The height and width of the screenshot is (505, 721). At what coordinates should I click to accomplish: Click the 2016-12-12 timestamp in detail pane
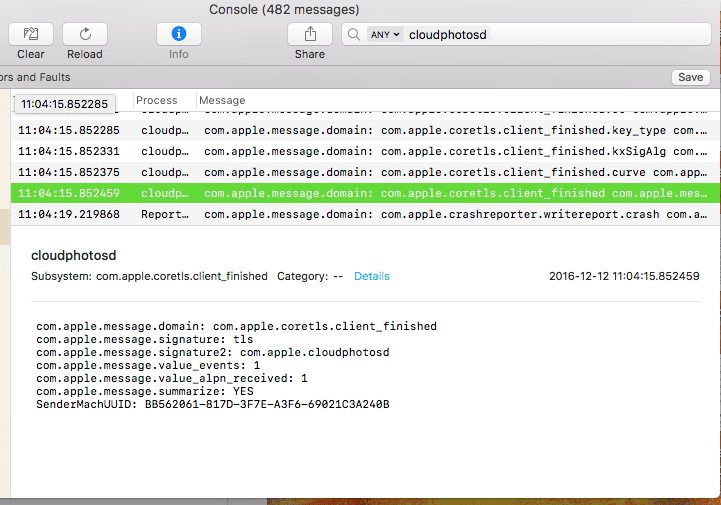click(x=624, y=276)
